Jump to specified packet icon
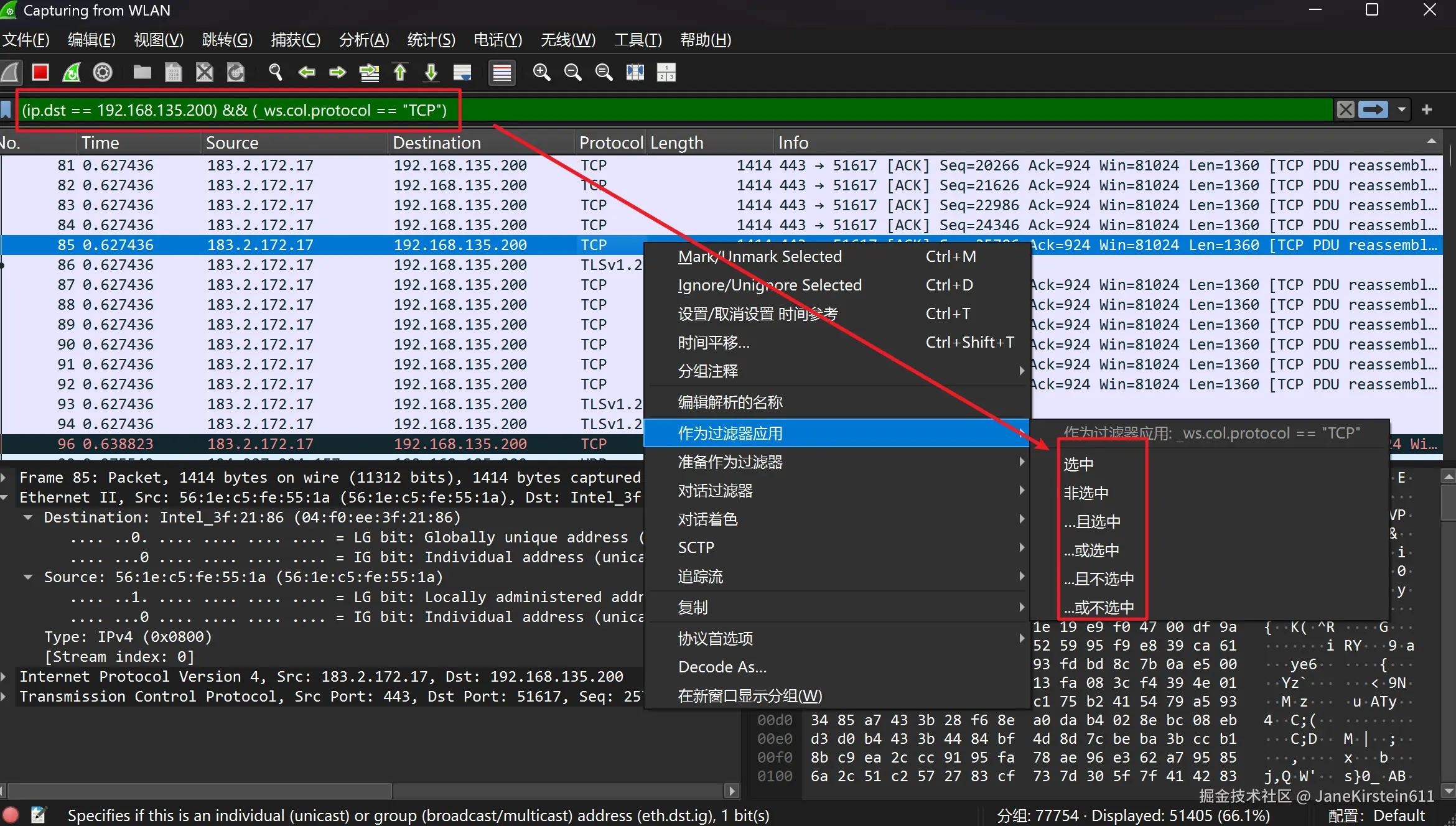This screenshot has width=1456, height=826. pos(369,73)
